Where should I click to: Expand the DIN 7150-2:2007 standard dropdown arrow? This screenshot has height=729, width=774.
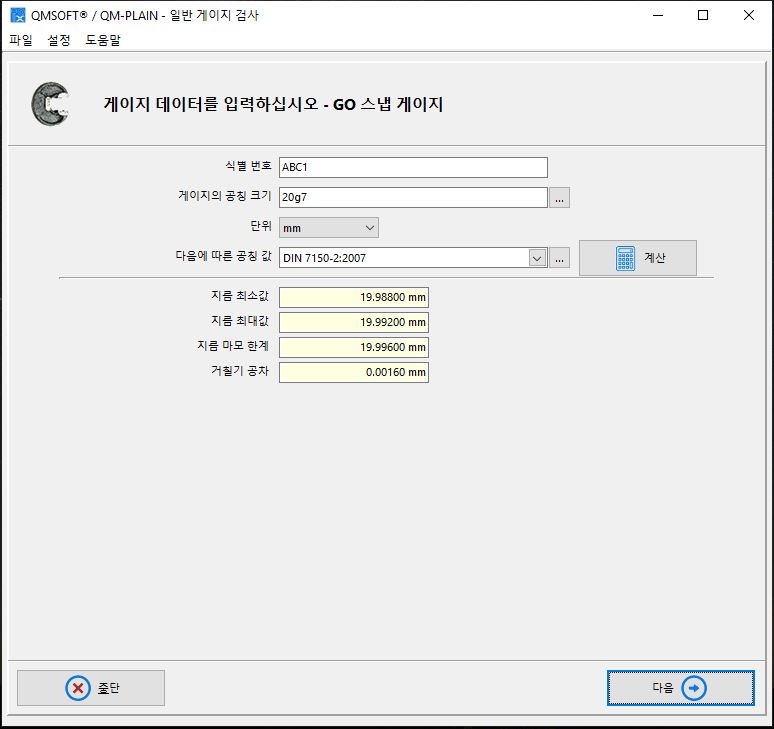tap(537, 258)
